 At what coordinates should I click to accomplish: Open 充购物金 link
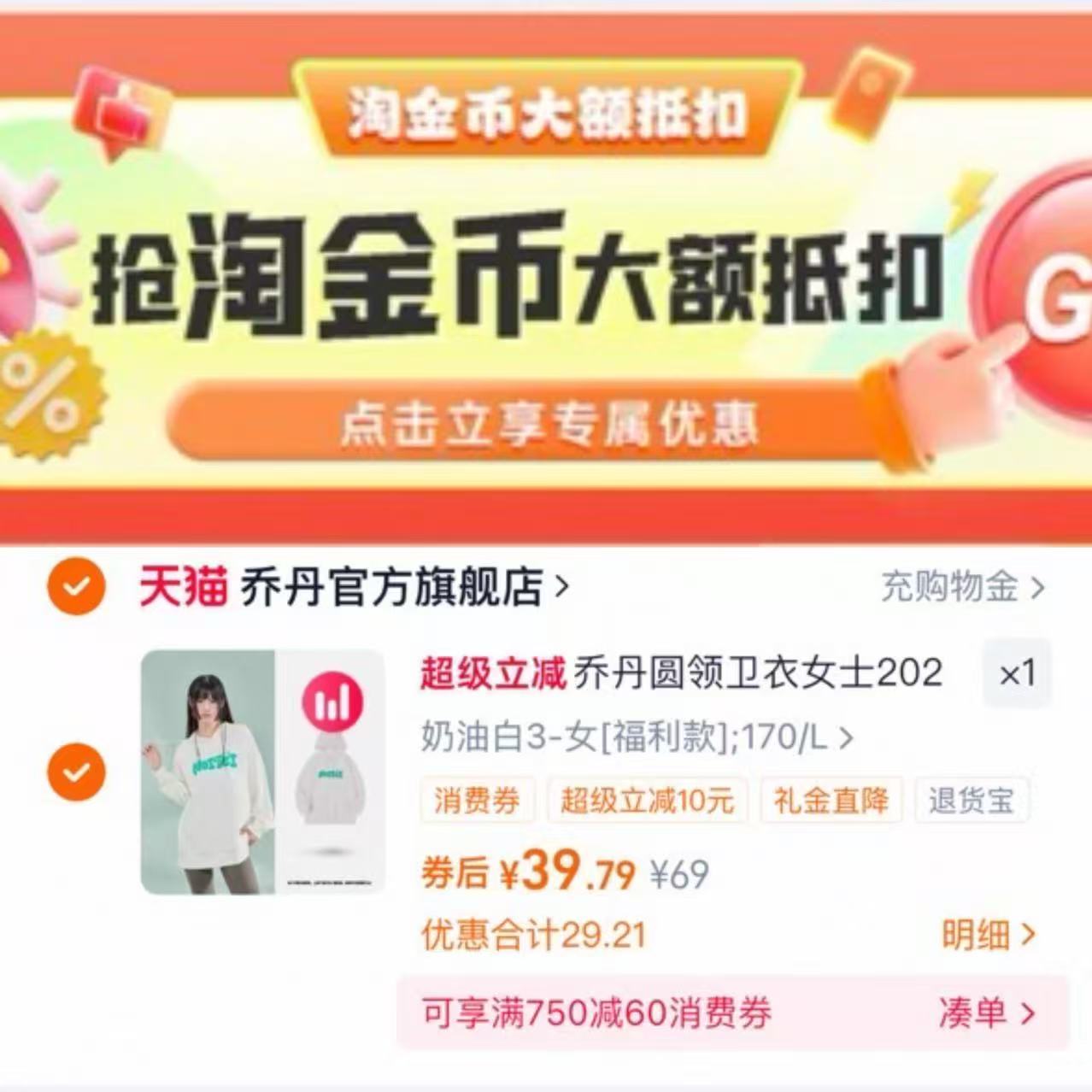coord(962,587)
